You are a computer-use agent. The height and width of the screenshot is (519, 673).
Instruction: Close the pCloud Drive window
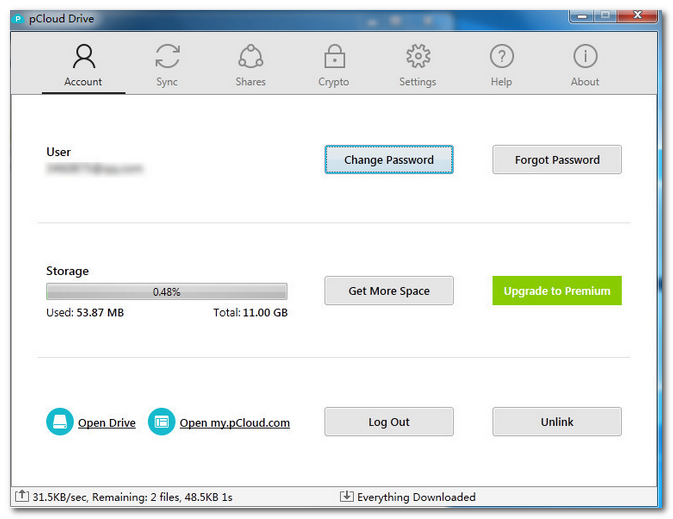[x=638, y=15]
